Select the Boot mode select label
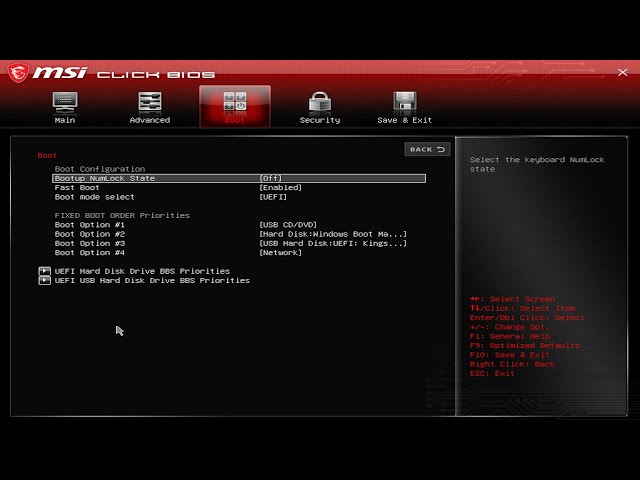 pos(95,197)
